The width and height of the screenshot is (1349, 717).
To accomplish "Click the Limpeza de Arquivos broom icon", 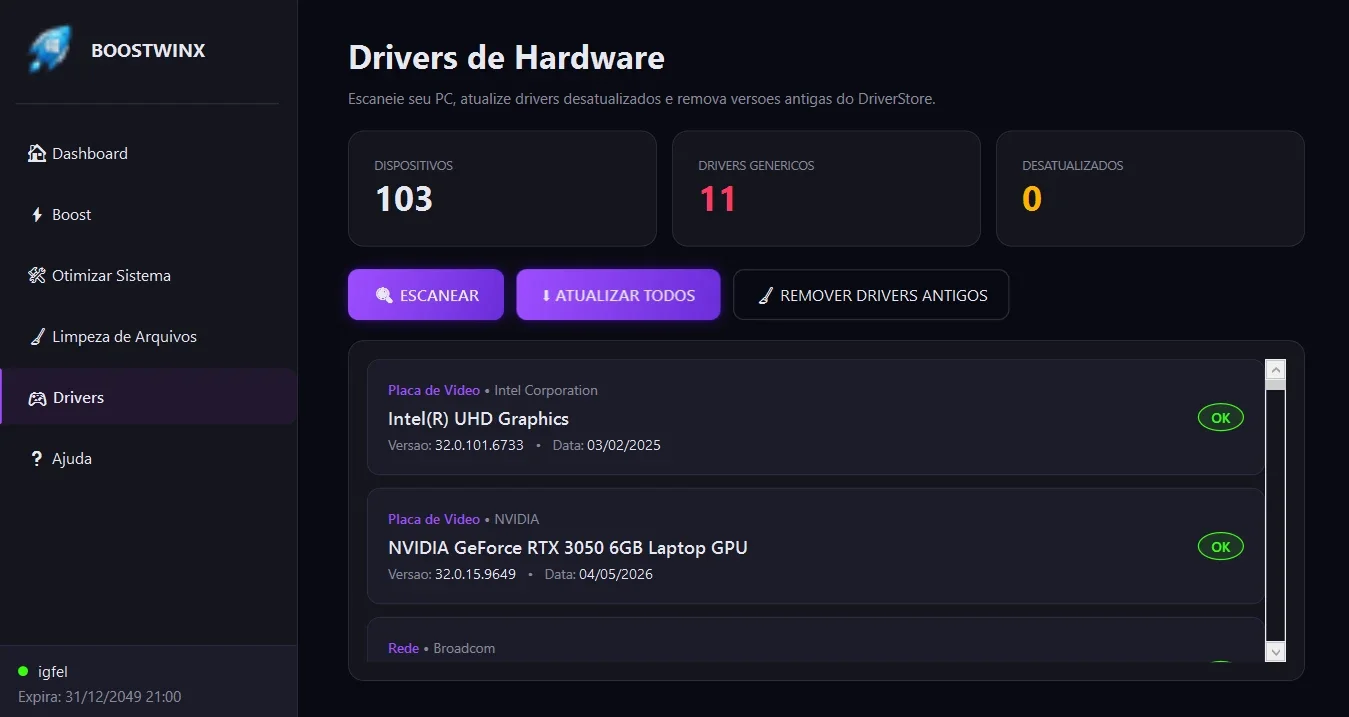I will point(37,336).
